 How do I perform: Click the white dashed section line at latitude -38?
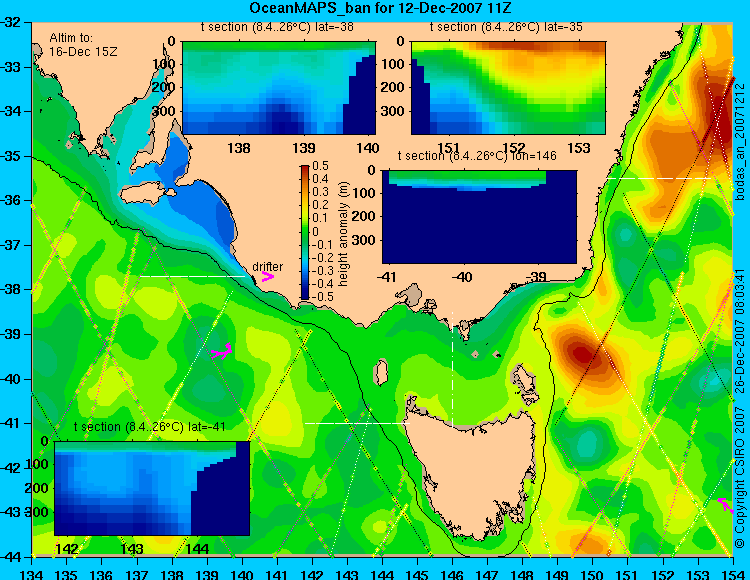point(192,276)
